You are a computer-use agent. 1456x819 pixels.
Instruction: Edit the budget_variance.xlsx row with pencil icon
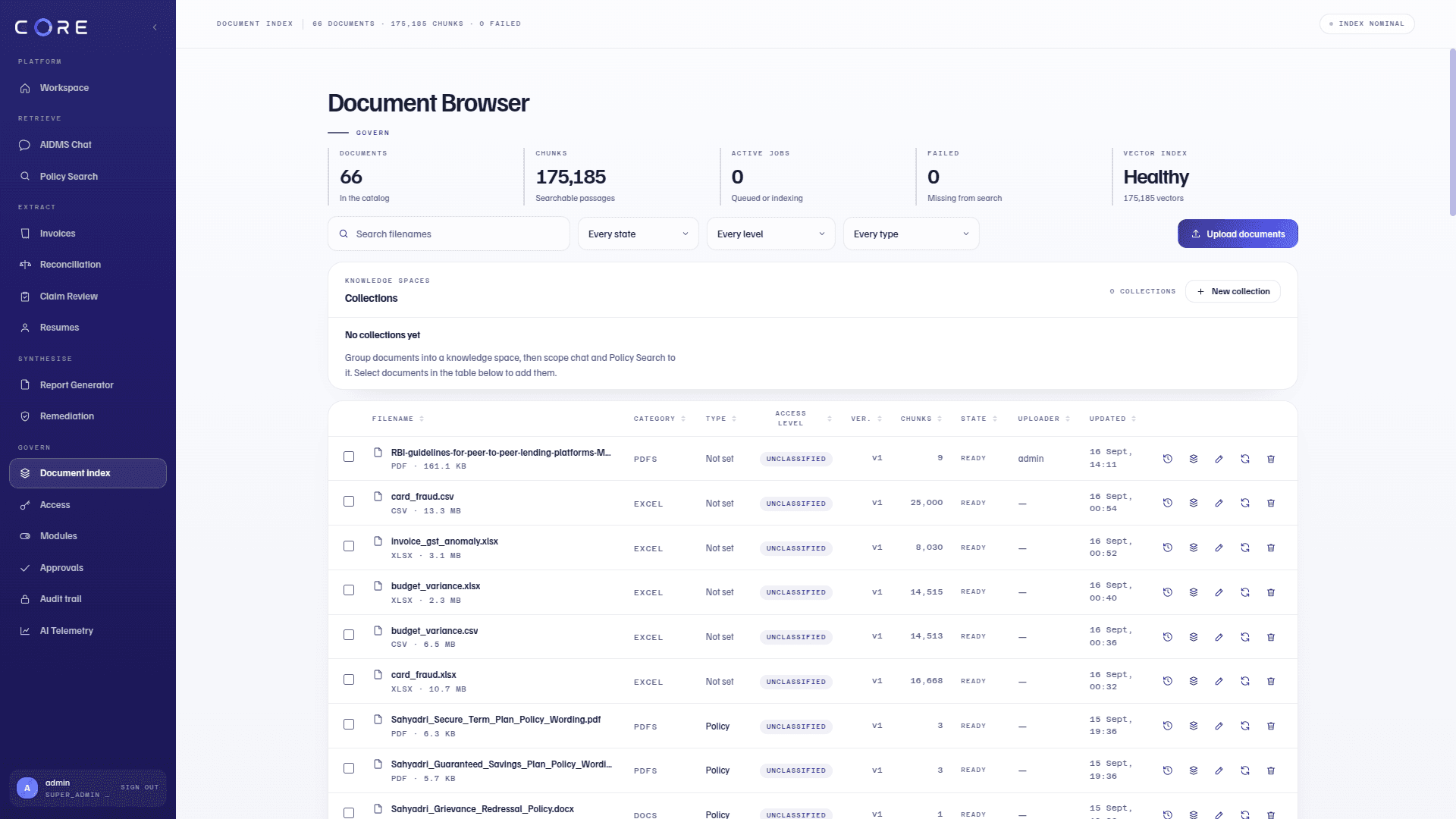(x=1219, y=592)
